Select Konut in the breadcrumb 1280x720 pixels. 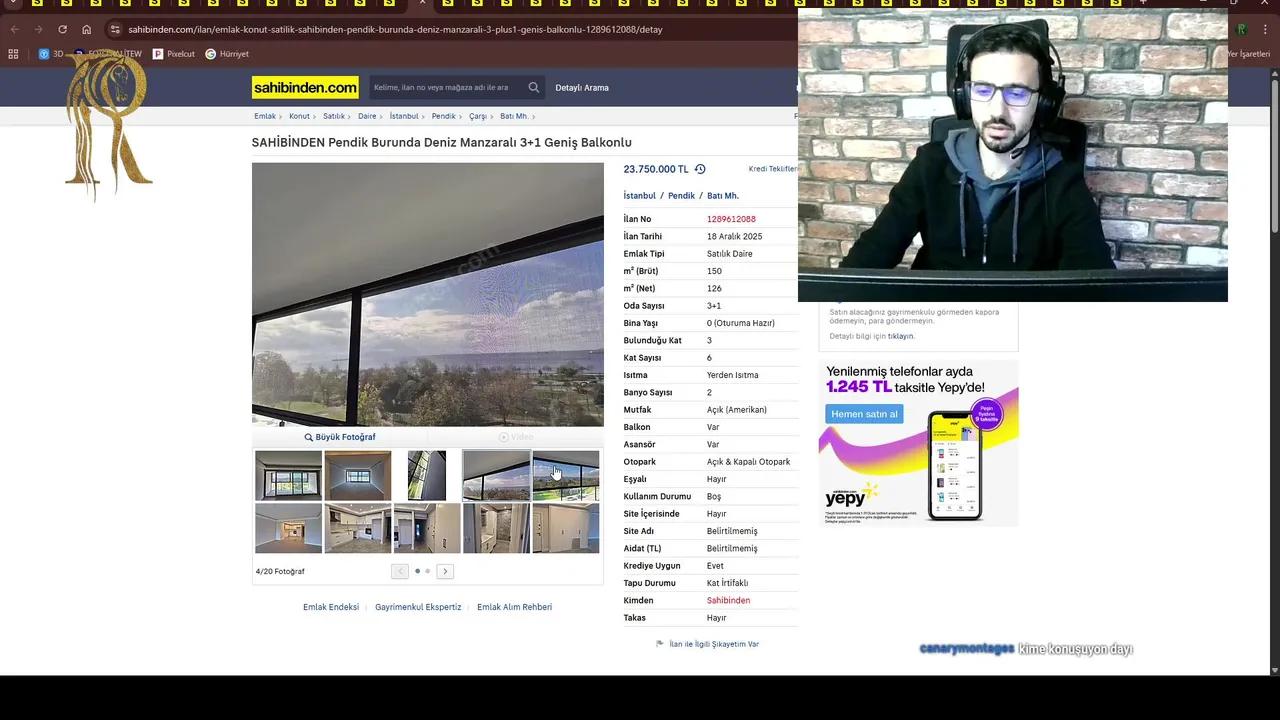point(299,116)
